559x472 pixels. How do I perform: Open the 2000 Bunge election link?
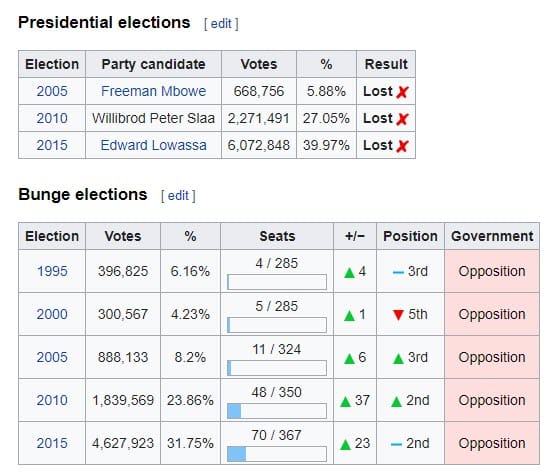pyautogui.click(x=52, y=314)
